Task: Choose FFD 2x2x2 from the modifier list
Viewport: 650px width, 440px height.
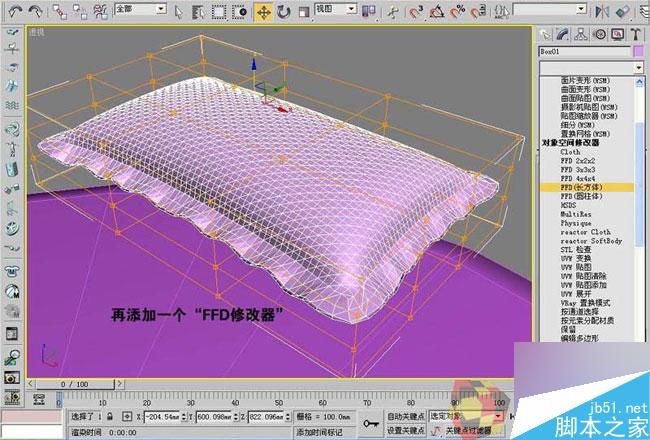Action: click(577, 161)
